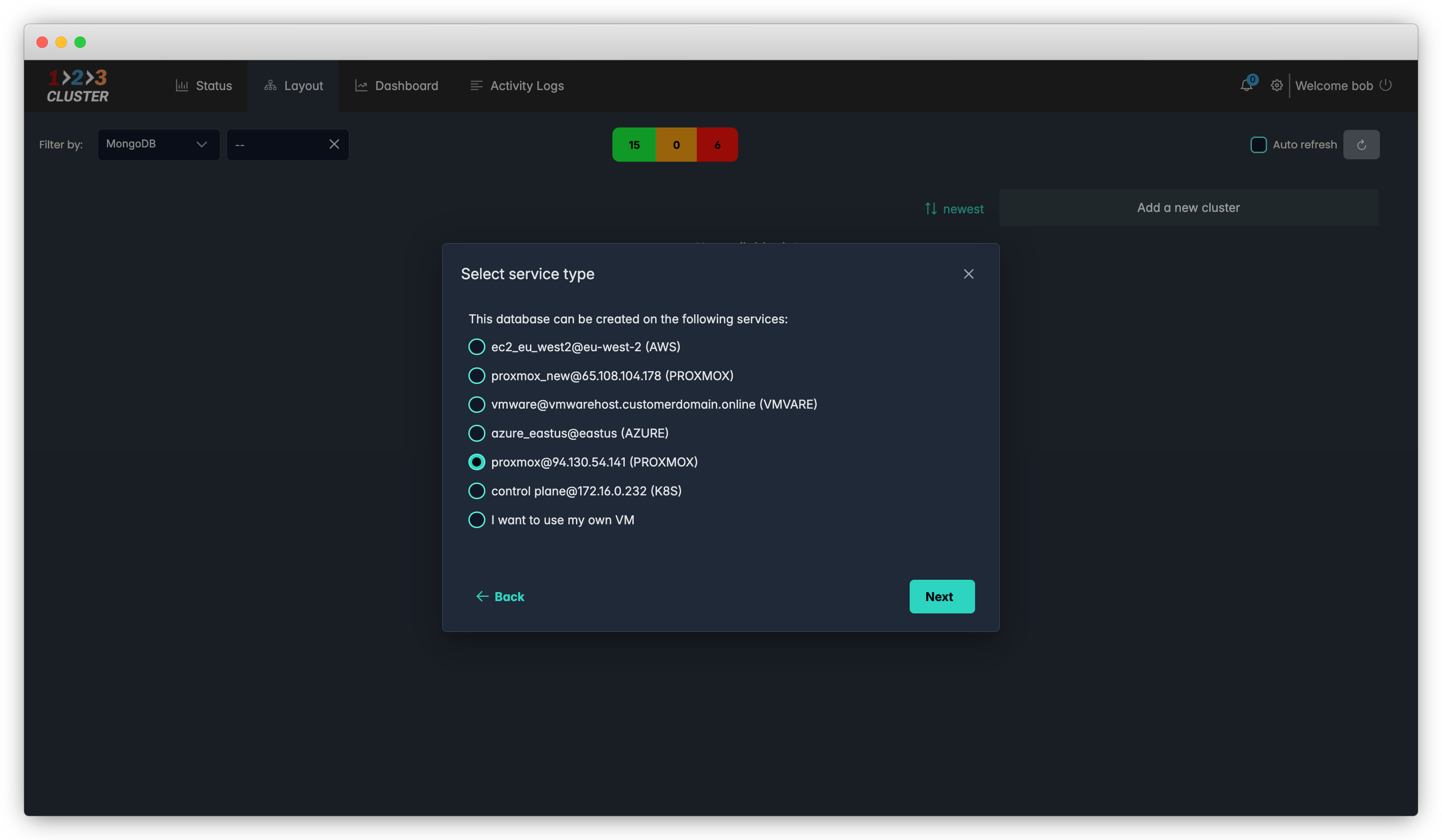The height and width of the screenshot is (840, 1442).
Task: Select the ec2_eu_west2 AWS radio option
Action: (x=477, y=347)
